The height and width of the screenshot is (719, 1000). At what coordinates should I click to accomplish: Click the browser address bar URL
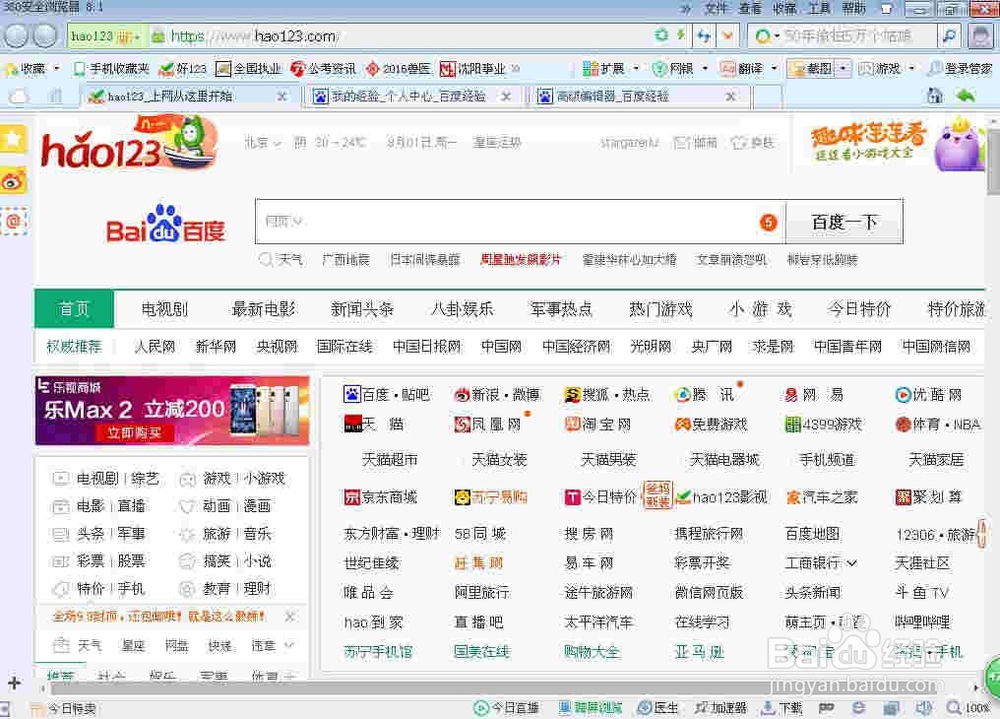click(x=253, y=36)
